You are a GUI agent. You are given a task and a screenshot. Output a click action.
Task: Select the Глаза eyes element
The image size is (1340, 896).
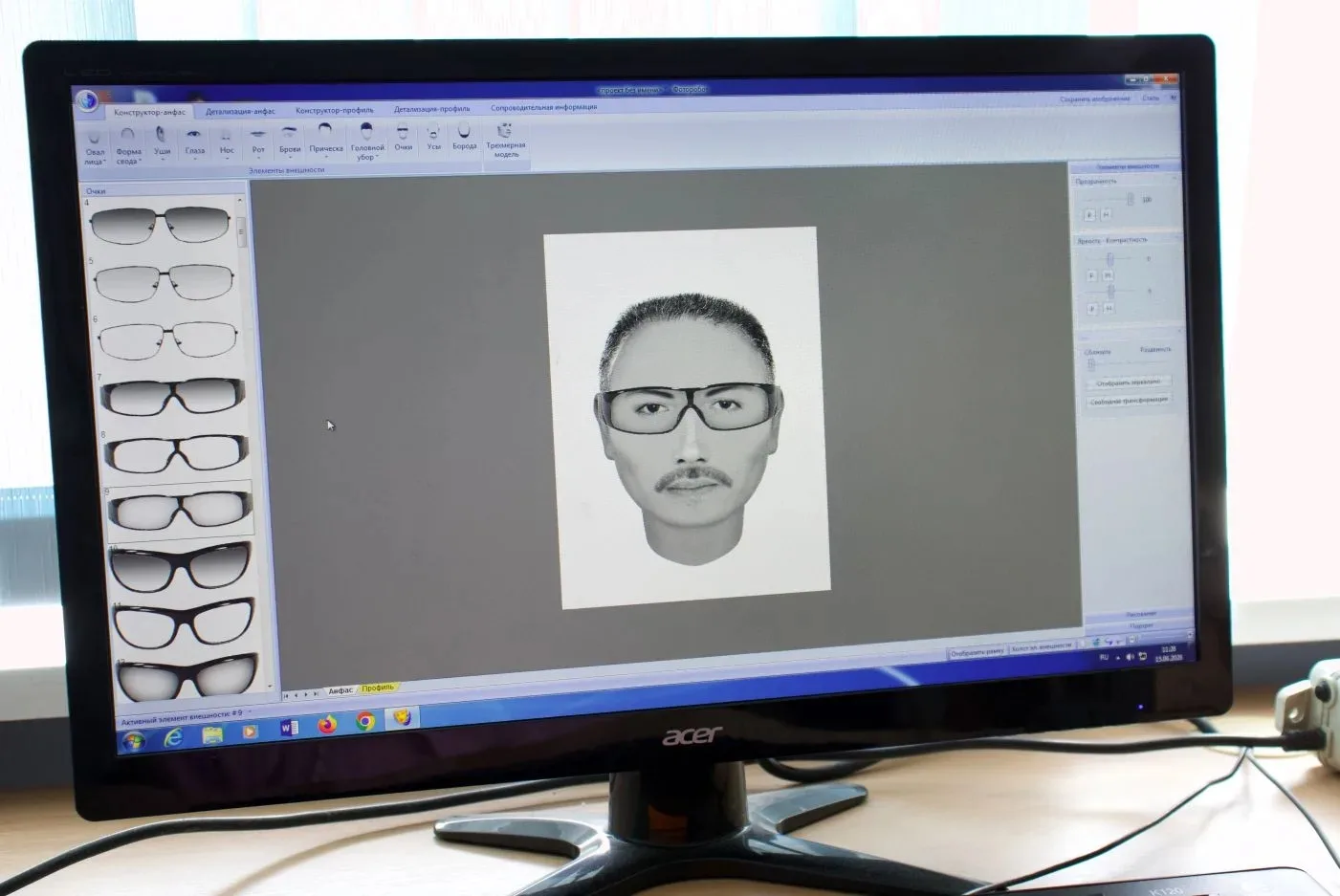pyautogui.click(x=194, y=142)
